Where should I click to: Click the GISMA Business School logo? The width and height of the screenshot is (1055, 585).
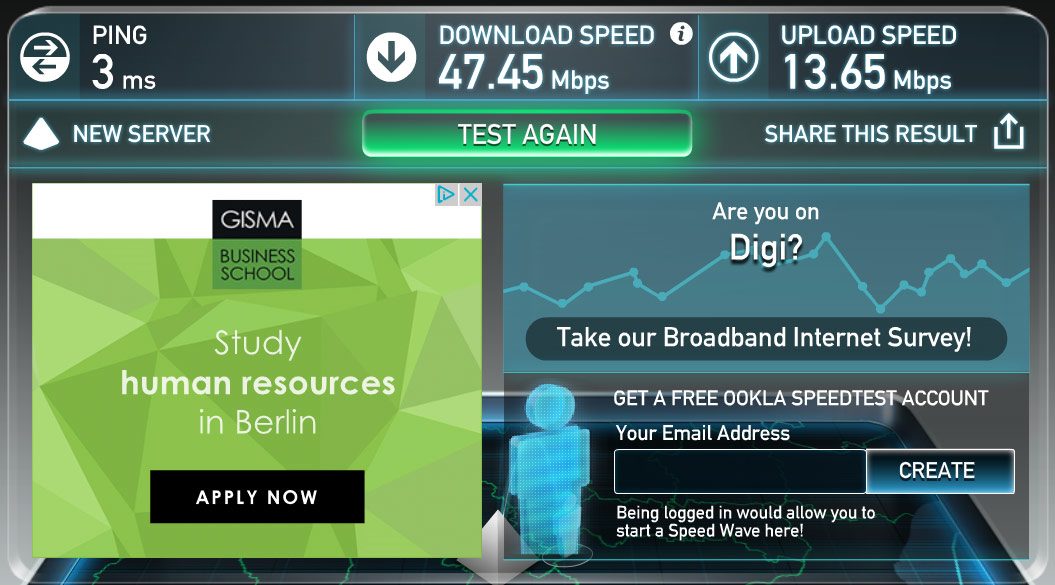257,244
